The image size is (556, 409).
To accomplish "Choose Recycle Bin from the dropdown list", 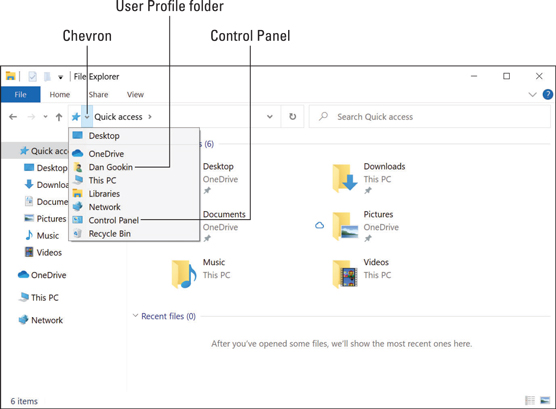I will [x=134, y=234].
